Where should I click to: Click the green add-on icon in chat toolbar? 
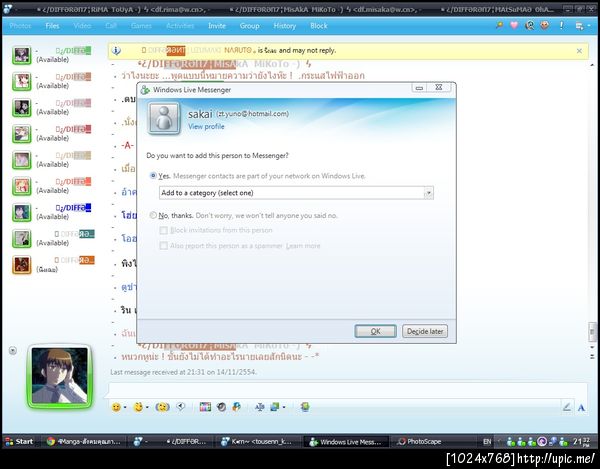pos(305,407)
